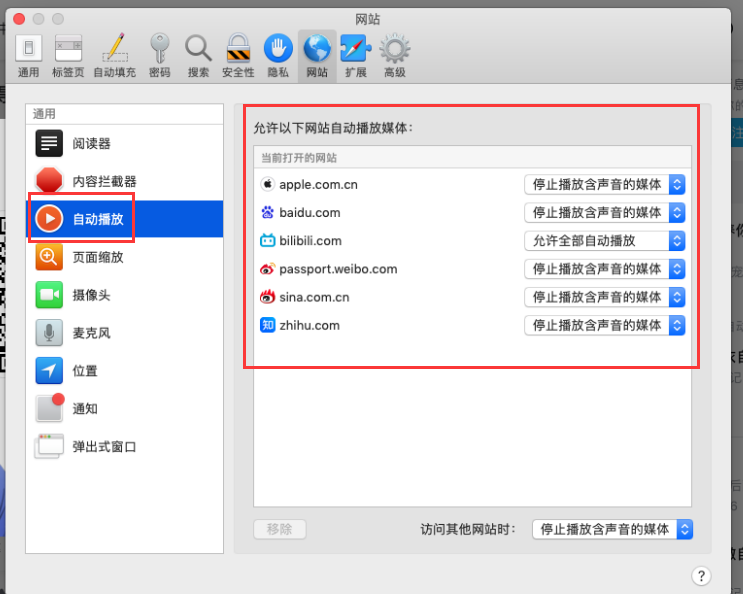Open the 搜索 Search magnifier icon

pyautogui.click(x=198, y=48)
